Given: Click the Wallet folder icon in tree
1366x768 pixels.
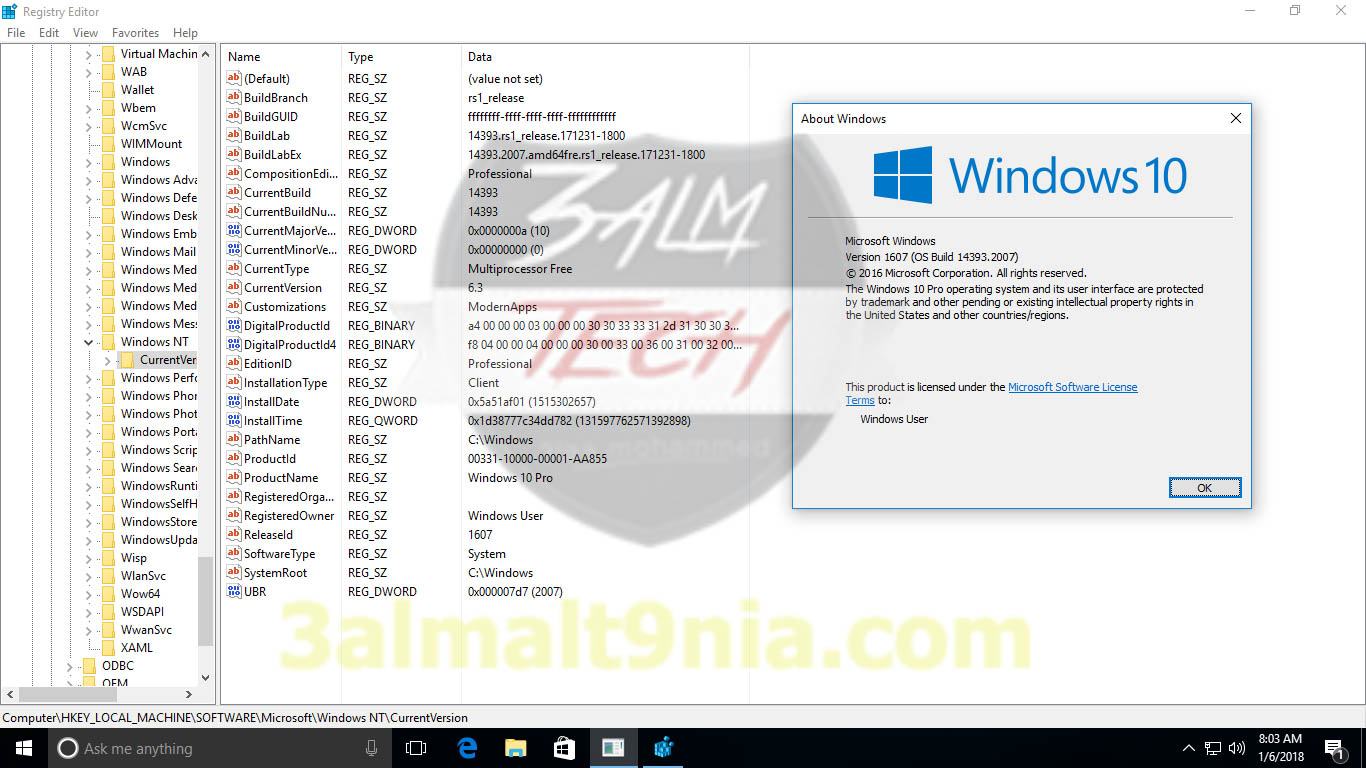Looking at the screenshot, I should pos(108,90).
